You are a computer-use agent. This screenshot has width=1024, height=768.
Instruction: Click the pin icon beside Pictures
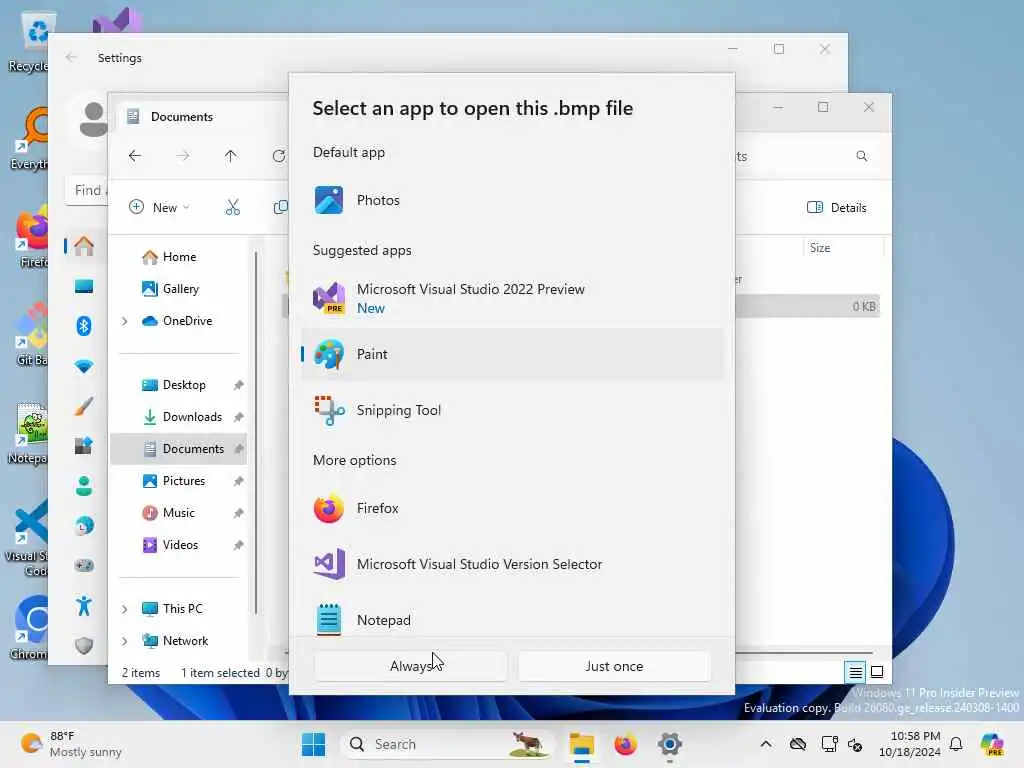click(238, 481)
